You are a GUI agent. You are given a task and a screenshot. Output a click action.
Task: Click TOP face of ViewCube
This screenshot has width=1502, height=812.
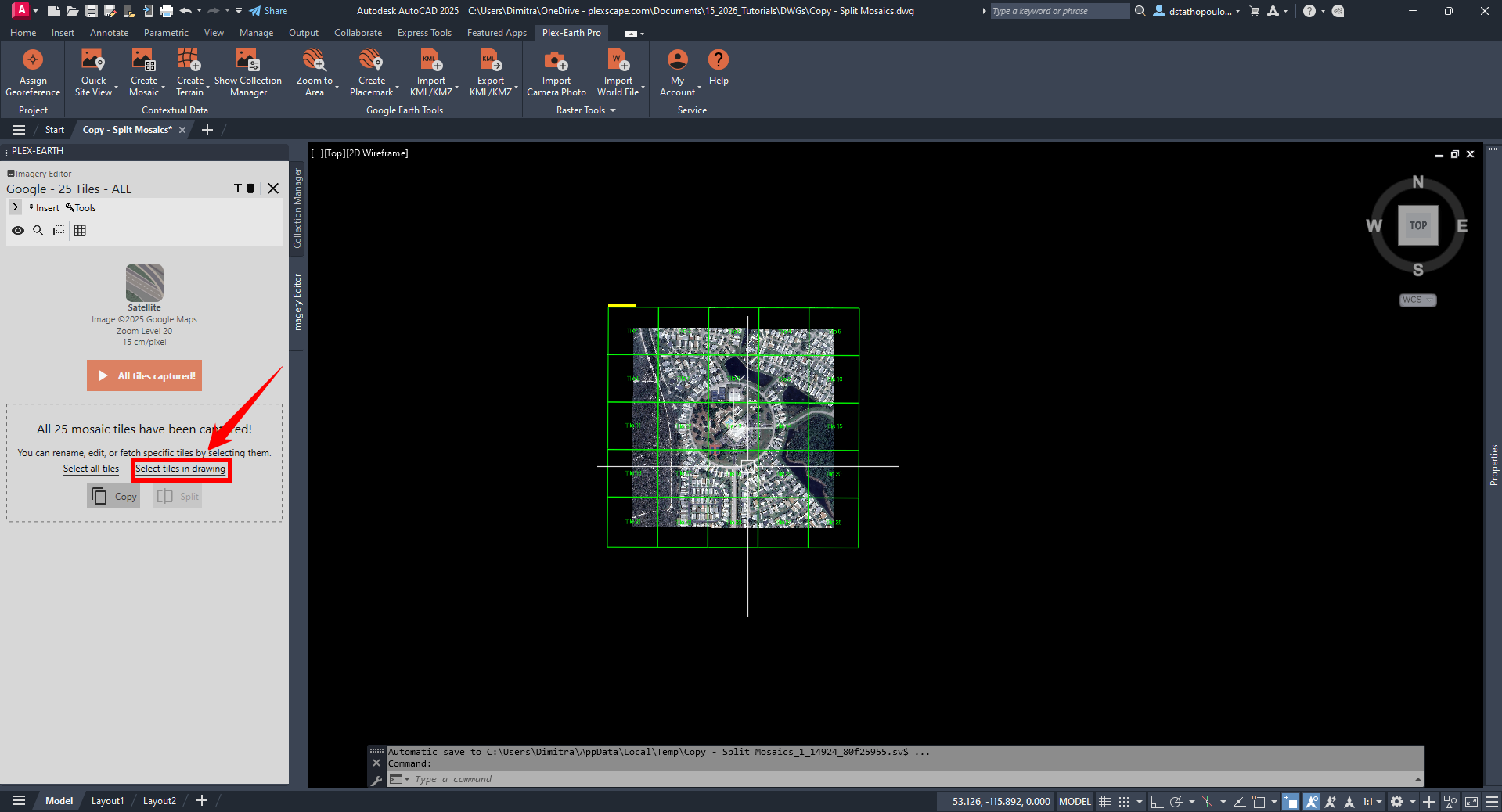1417,225
